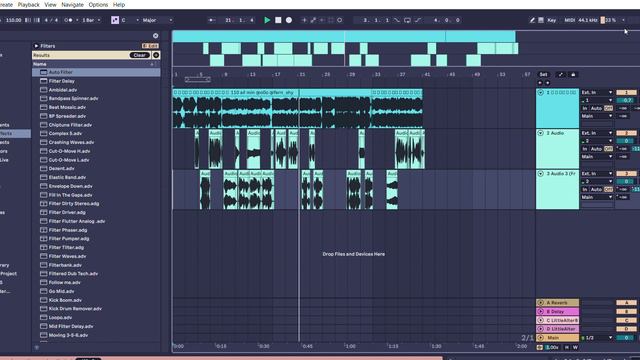Open Main track 1/2 output dropdown
This screenshot has height=360, width=640.
point(598,338)
